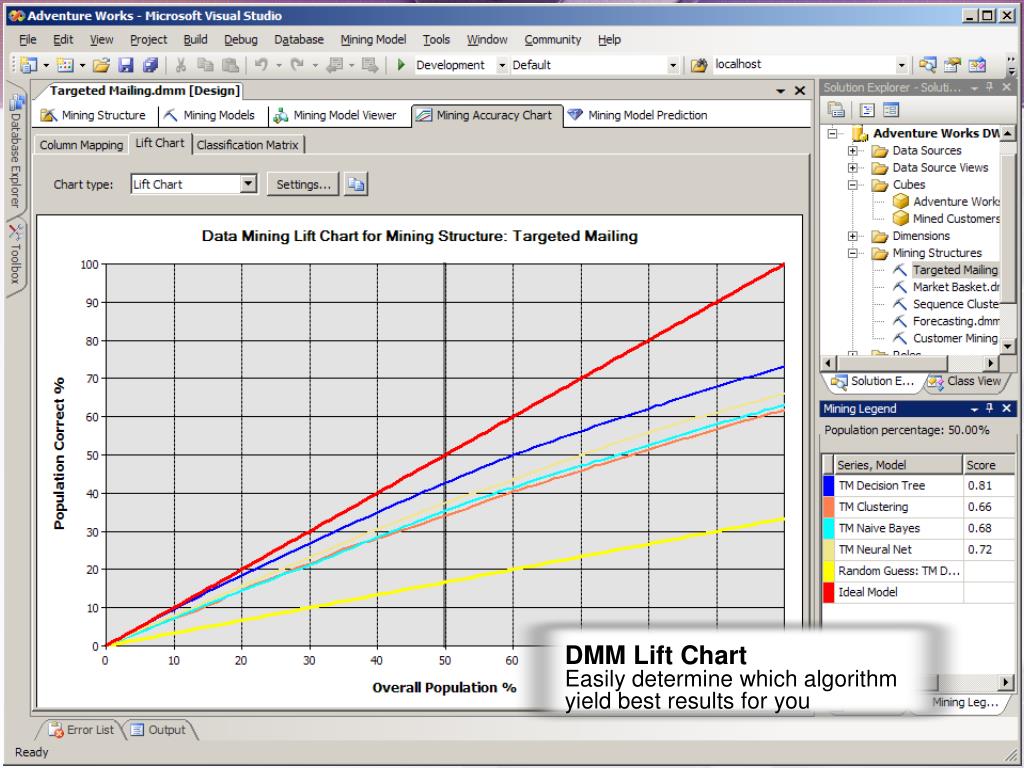Copy the graph with the icon beside Settings
The image size is (1024, 768).
click(x=356, y=184)
